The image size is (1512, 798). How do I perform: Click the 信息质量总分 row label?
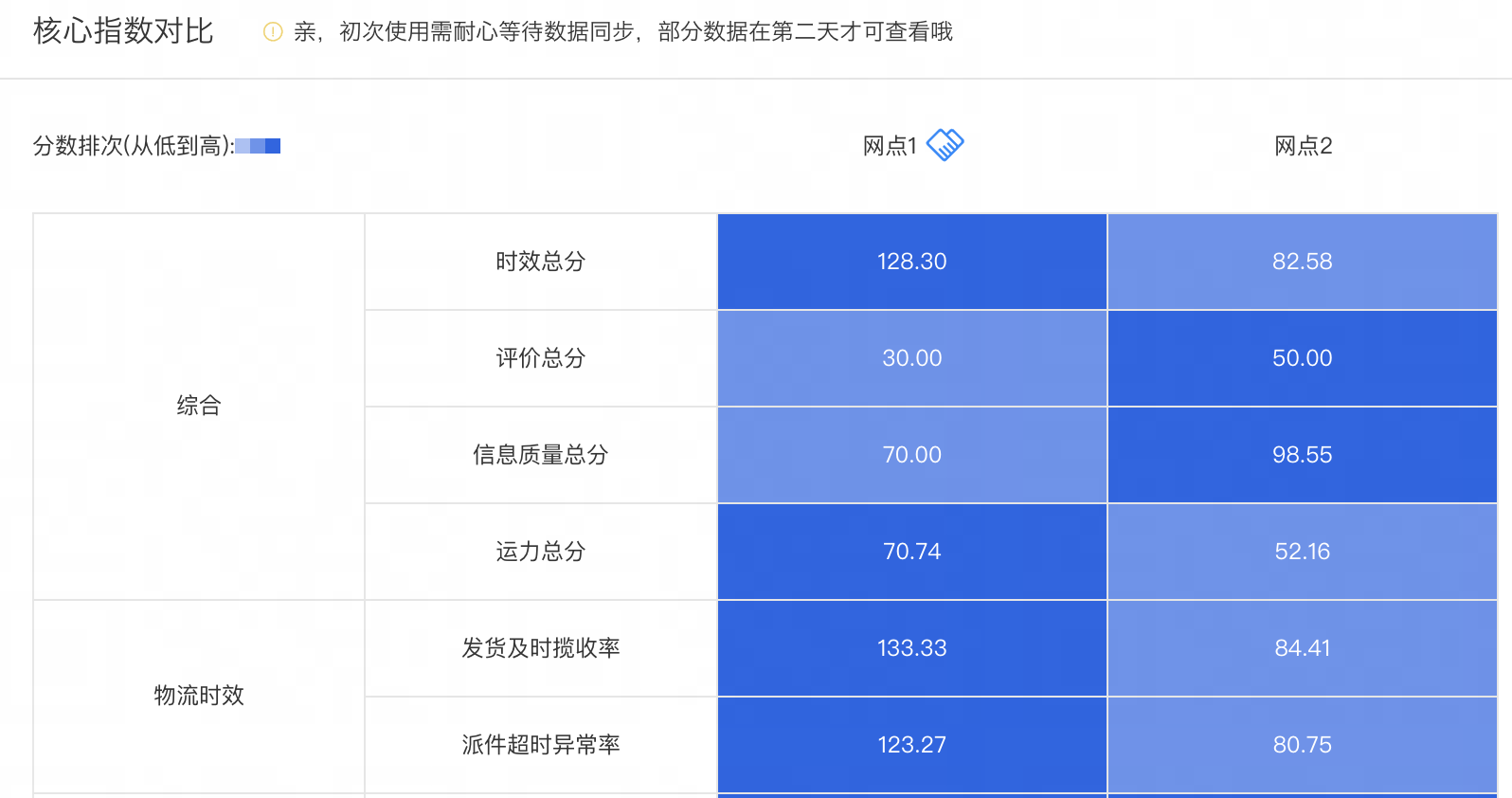coord(541,455)
